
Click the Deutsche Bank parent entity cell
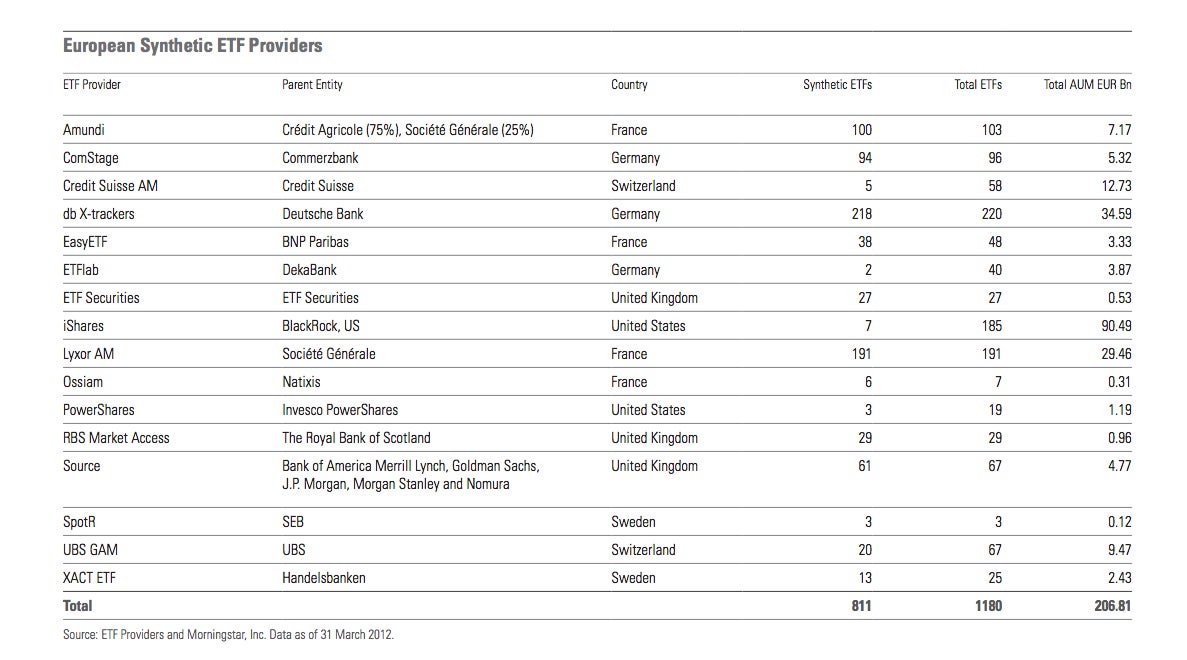(322, 214)
